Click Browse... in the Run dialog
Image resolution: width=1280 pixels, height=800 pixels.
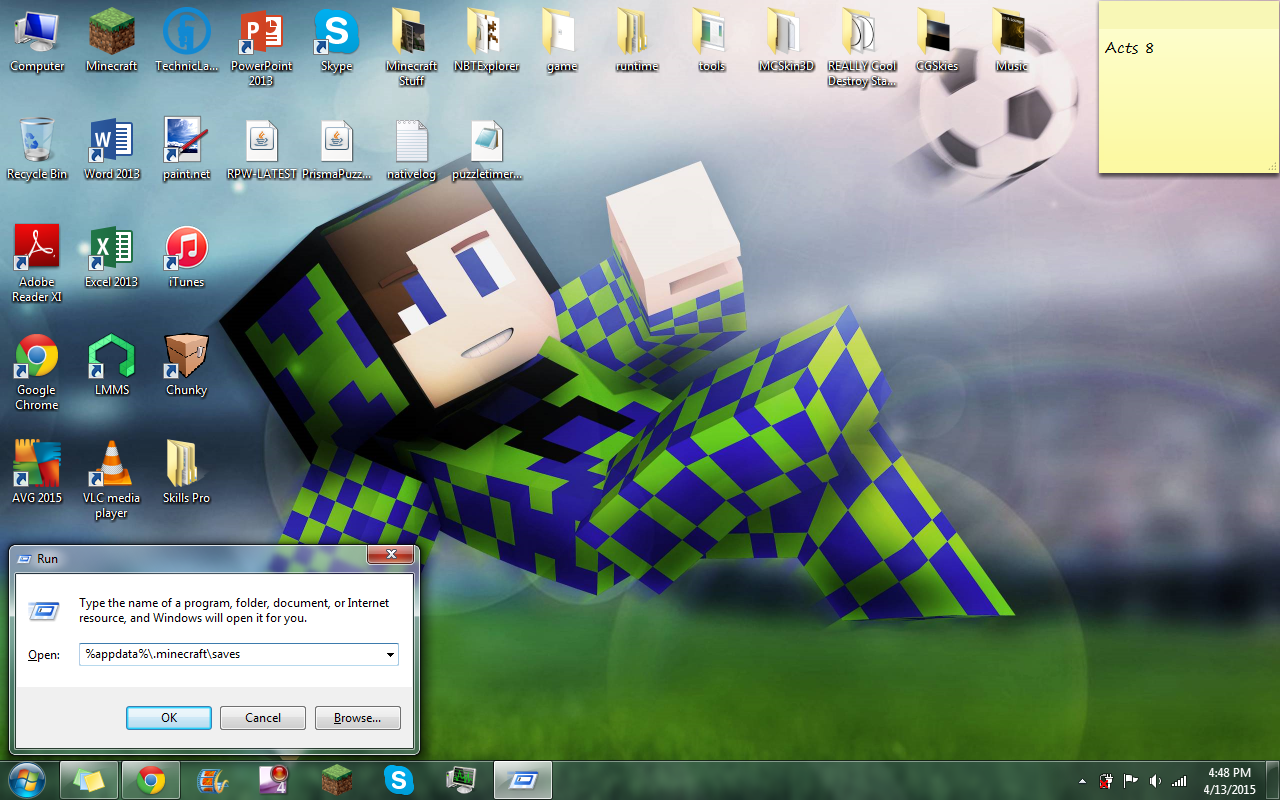[357, 718]
